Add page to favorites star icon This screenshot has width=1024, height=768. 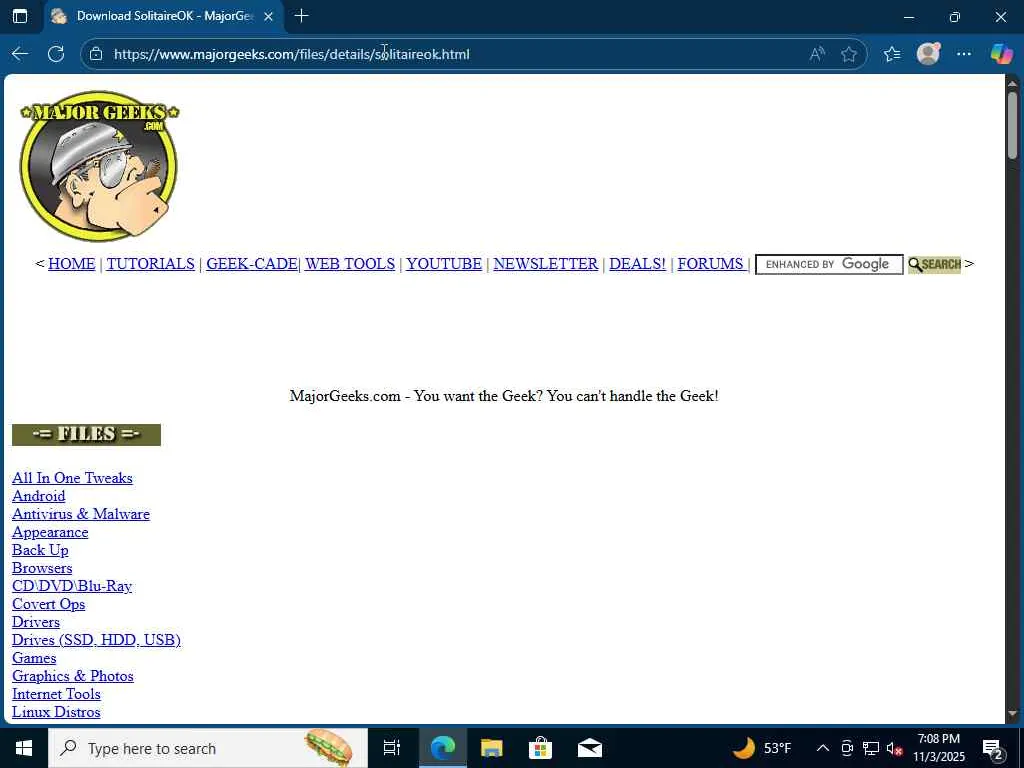click(x=849, y=54)
